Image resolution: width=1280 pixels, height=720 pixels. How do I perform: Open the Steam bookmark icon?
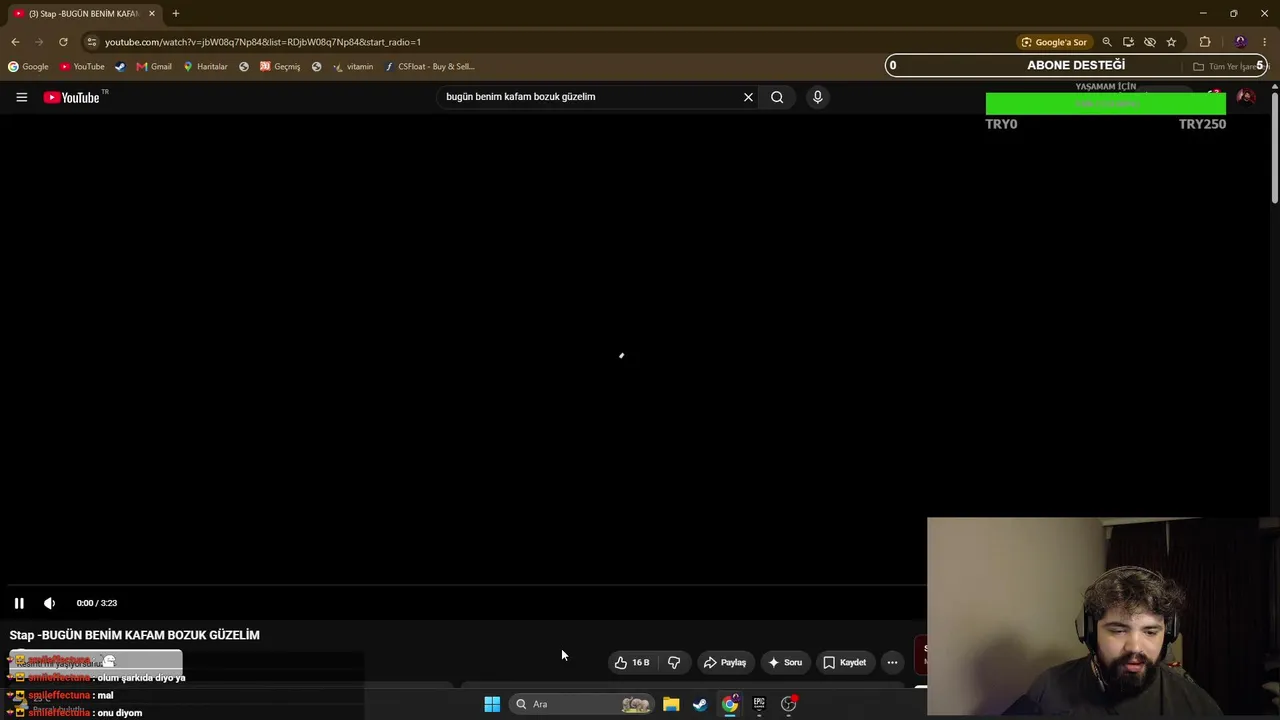point(120,67)
